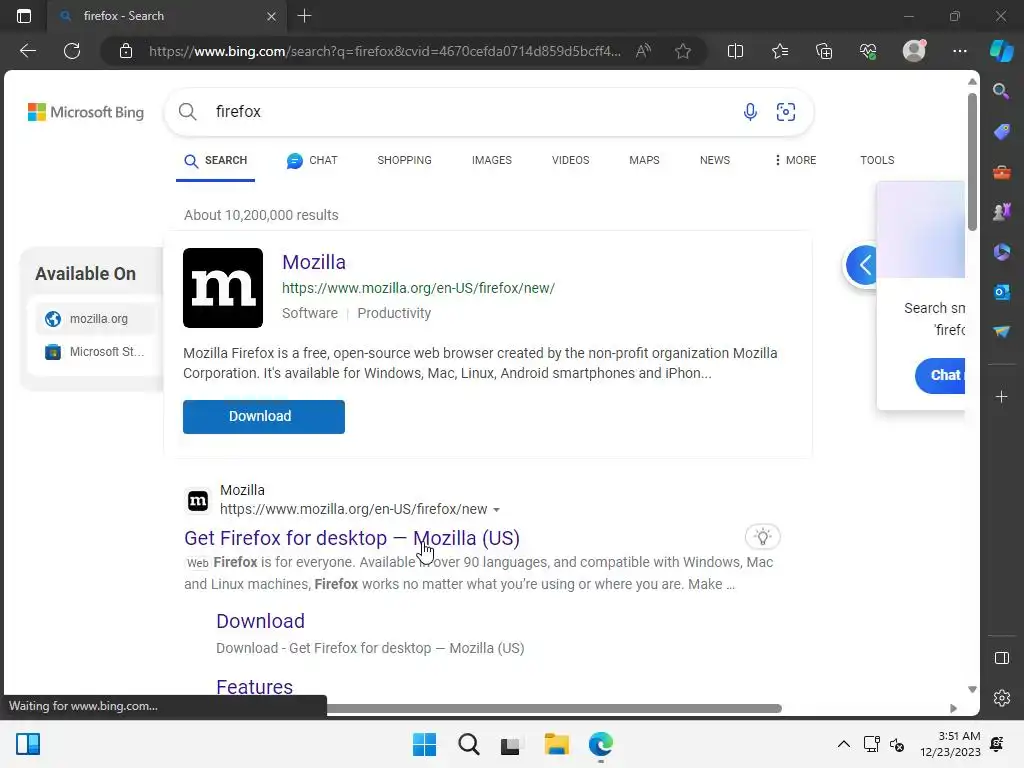
Task: Switch to the IMAGES tab
Action: [x=492, y=160]
